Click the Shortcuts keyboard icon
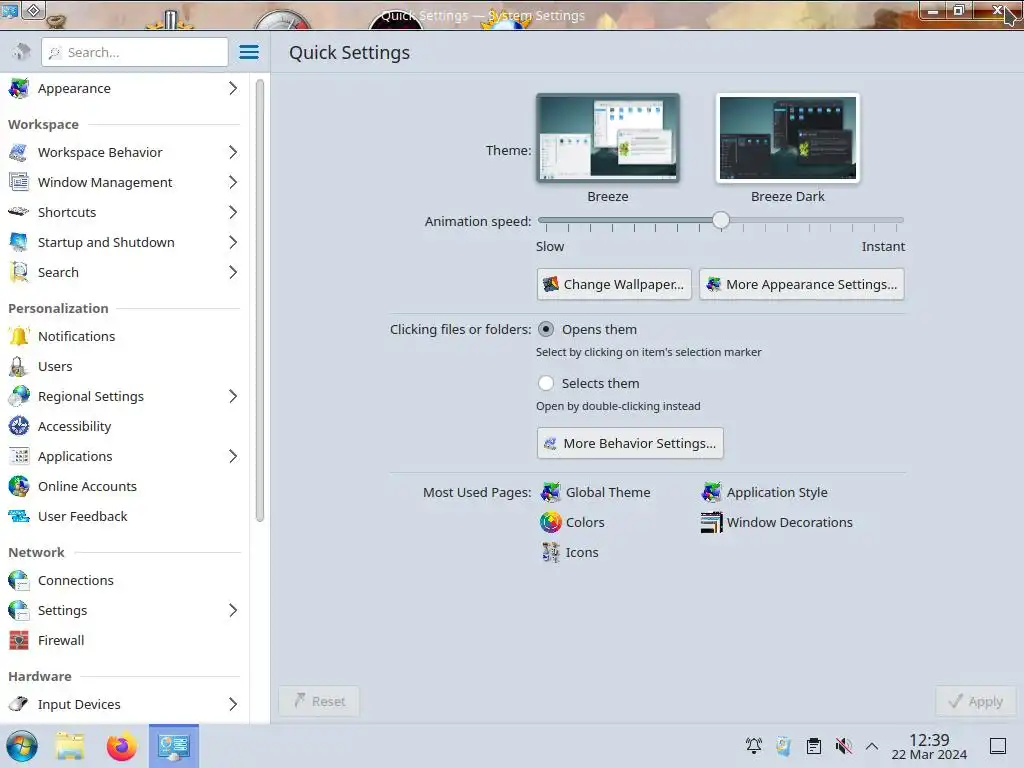 pos(19,212)
